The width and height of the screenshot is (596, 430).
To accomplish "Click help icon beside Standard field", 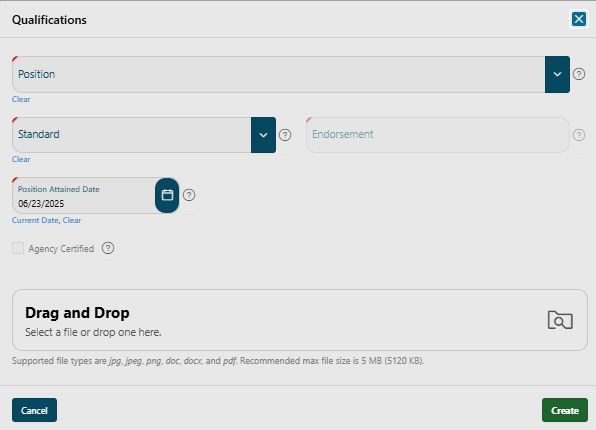I will pos(285,135).
